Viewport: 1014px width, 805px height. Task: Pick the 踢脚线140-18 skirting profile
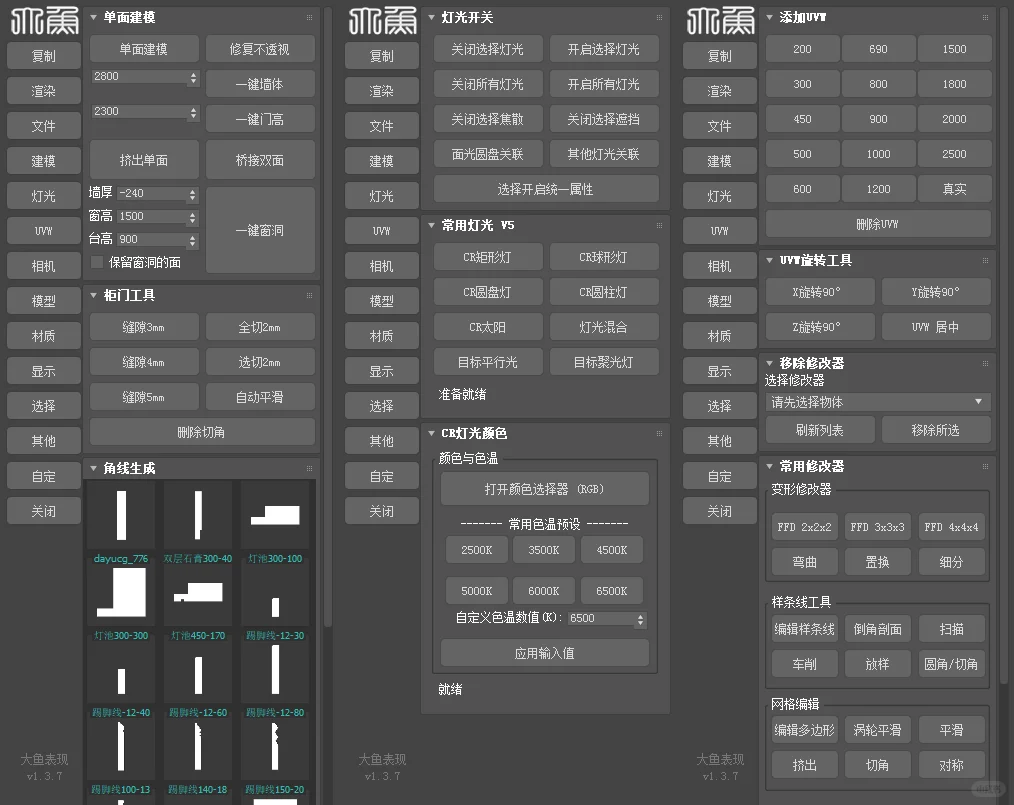click(x=198, y=746)
